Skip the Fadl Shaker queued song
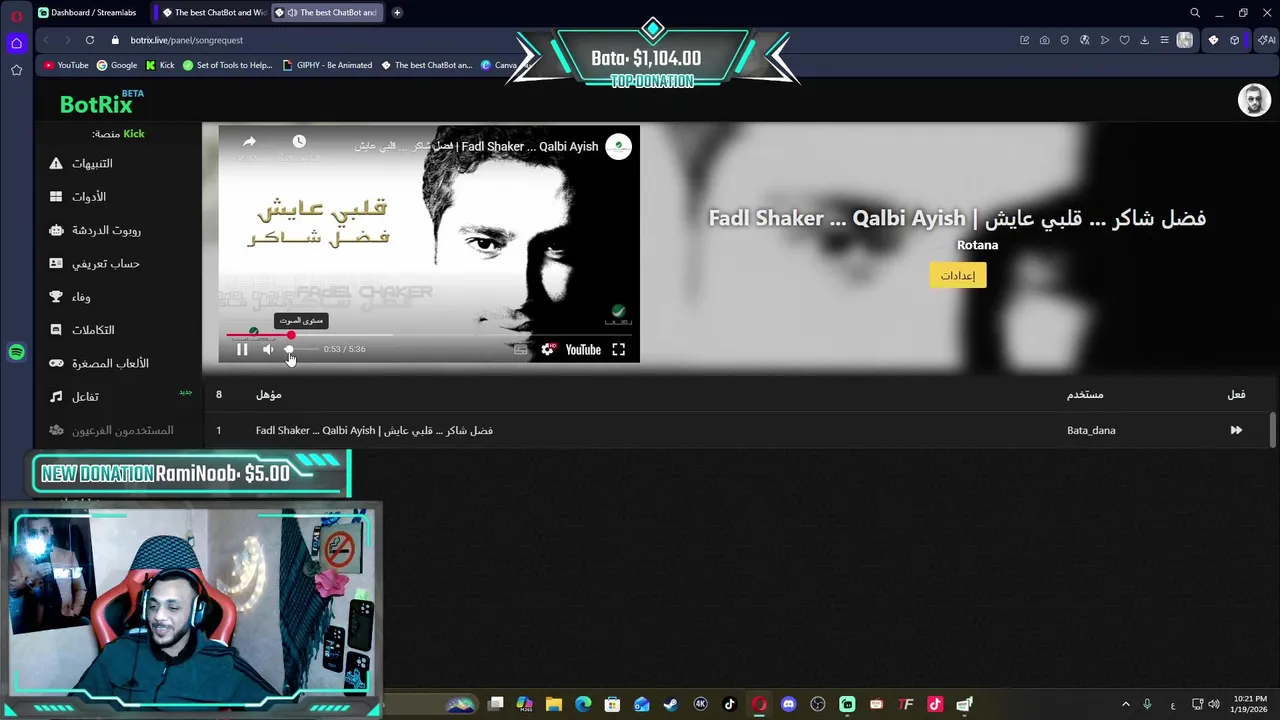Image resolution: width=1280 pixels, height=720 pixels. (x=1236, y=430)
